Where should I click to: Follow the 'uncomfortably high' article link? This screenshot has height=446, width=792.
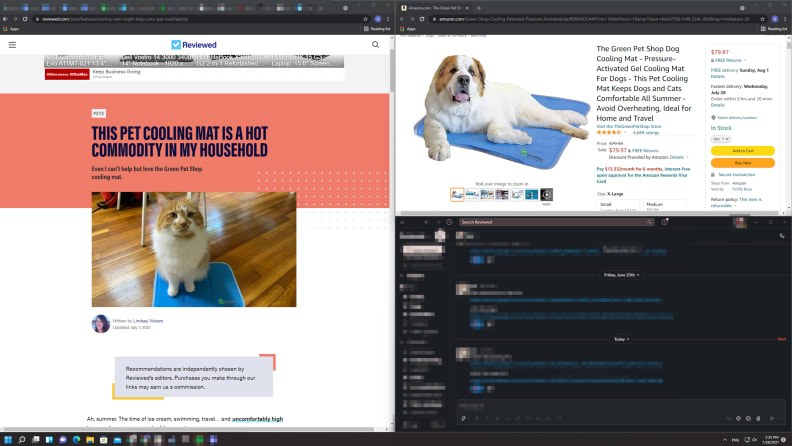[x=258, y=419]
